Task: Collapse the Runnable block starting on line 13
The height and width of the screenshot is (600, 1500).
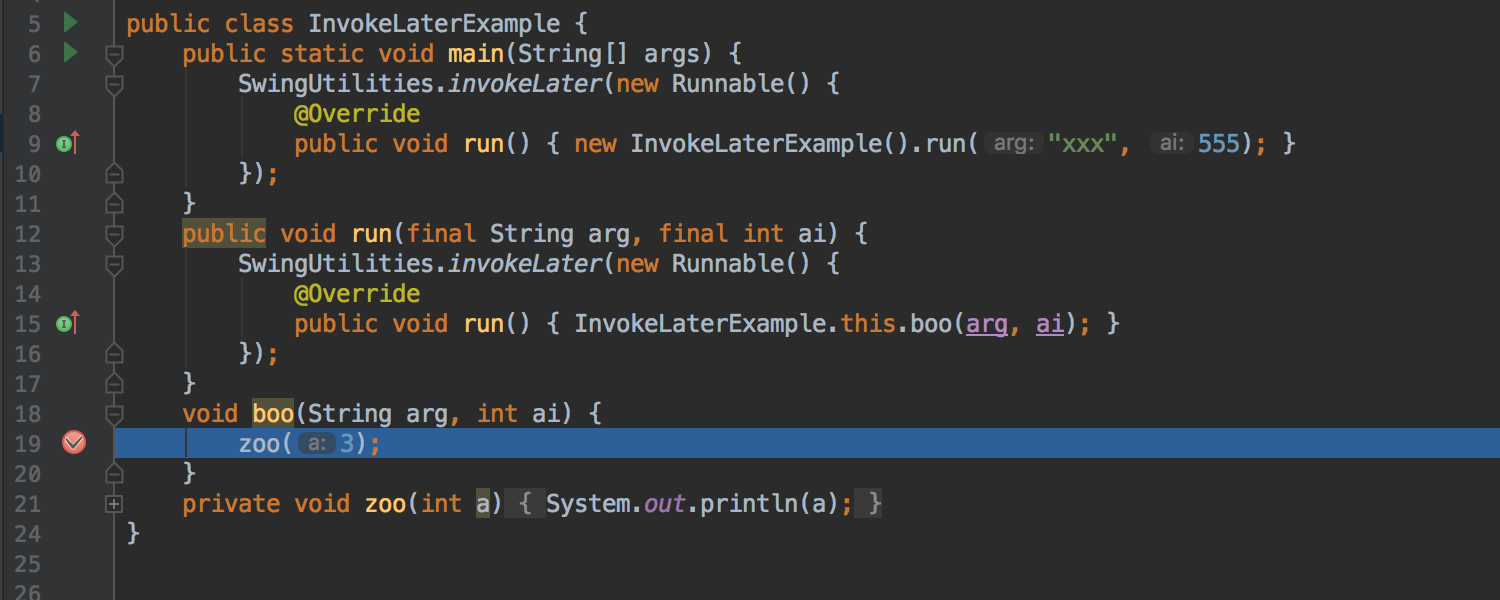Action: 114,264
